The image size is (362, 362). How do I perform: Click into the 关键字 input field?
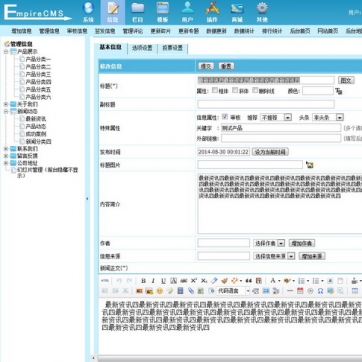(x=281, y=128)
